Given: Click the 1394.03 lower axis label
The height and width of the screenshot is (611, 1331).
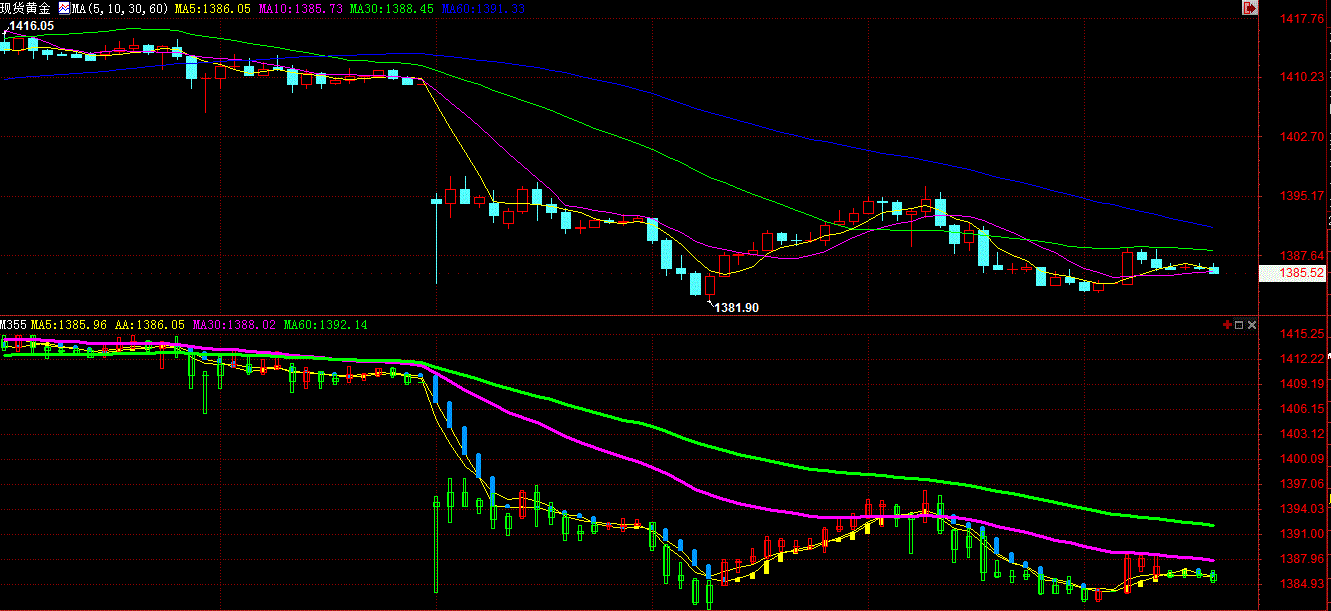Looking at the screenshot, I should 1303,509.
